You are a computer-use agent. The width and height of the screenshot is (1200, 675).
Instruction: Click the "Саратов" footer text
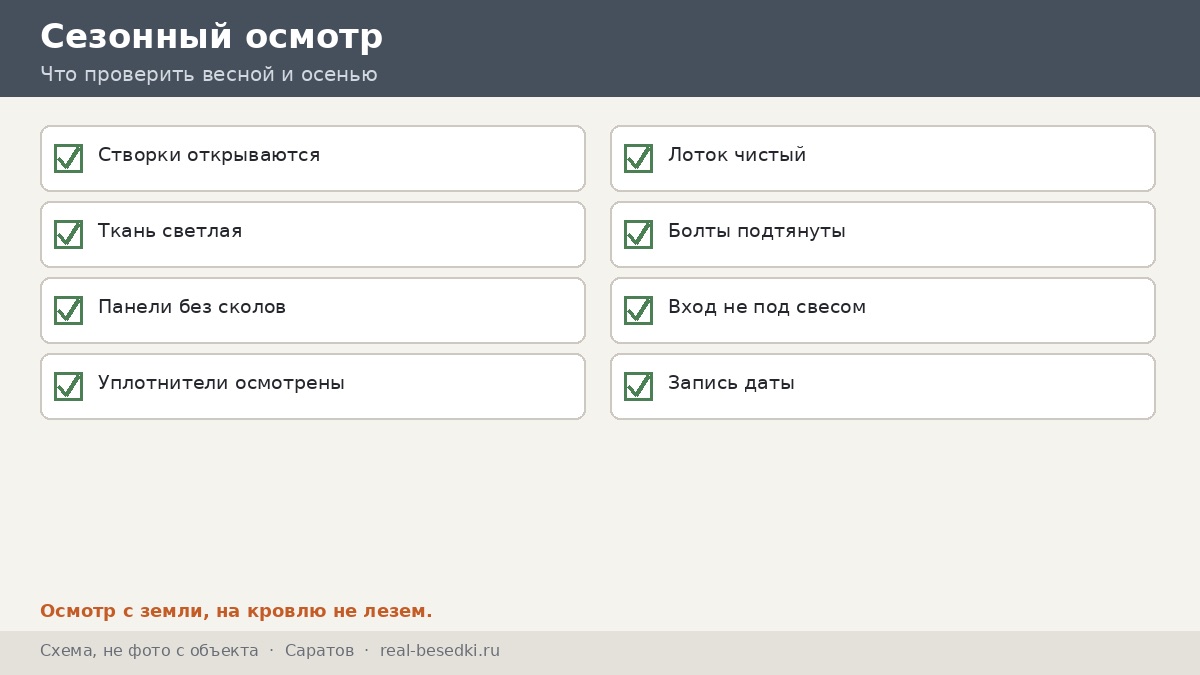coord(319,651)
